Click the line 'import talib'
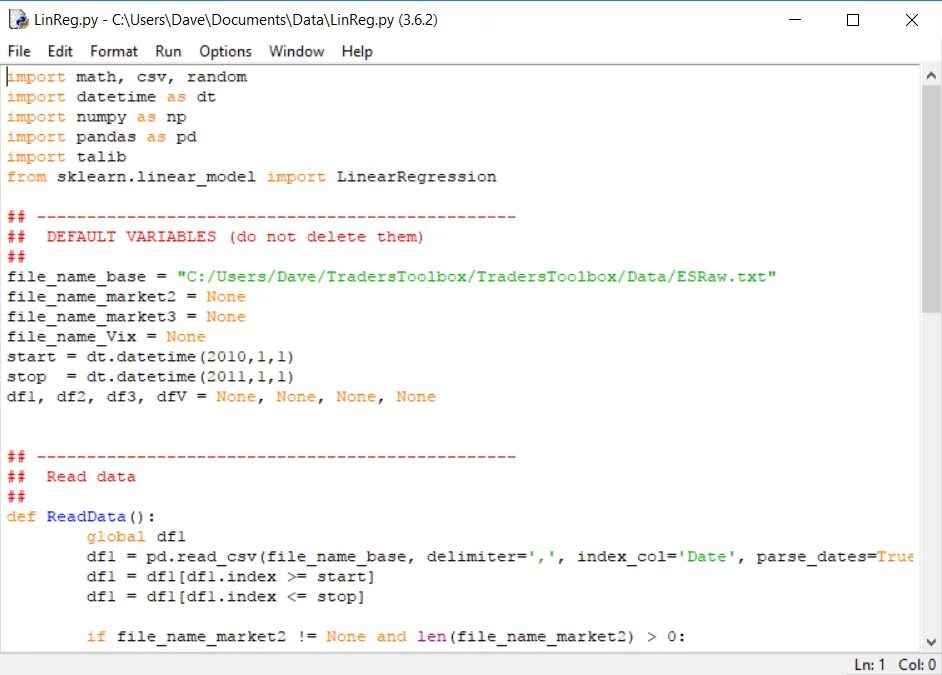The width and height of the screenshot is (942, 675). point(67,157)
